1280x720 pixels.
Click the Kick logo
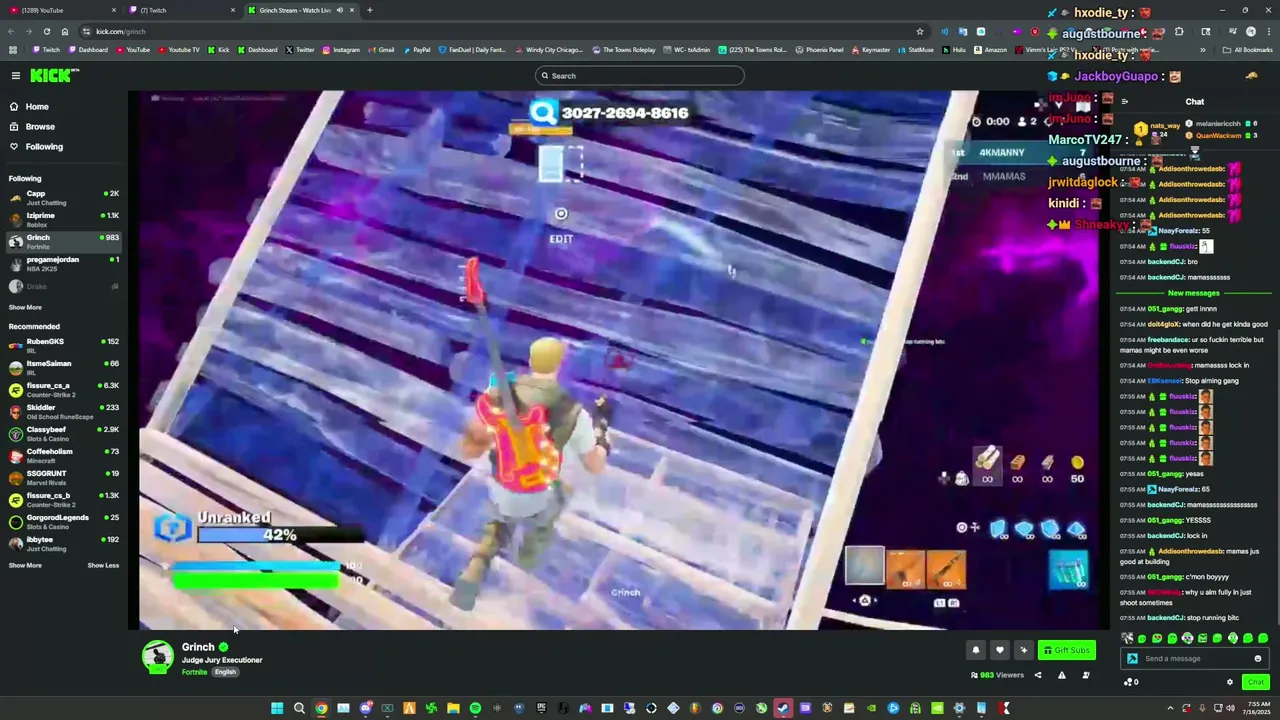tap(52, 76)
